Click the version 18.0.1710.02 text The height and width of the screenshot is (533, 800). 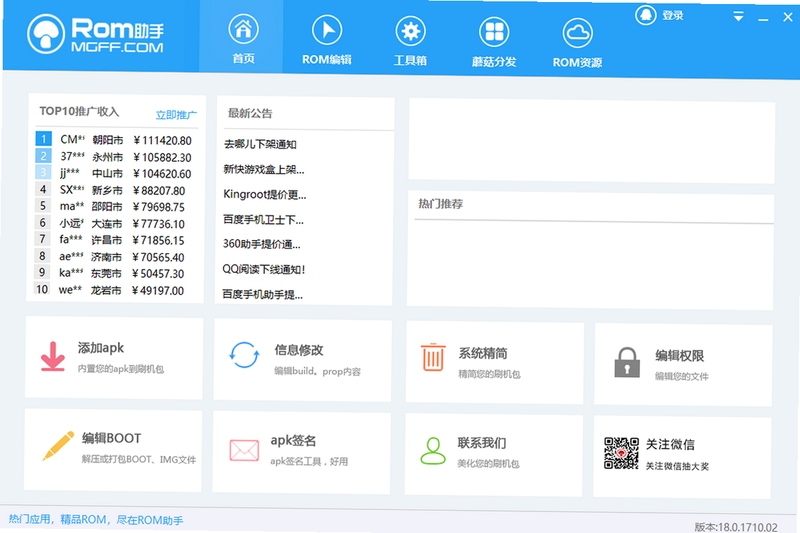736,527
